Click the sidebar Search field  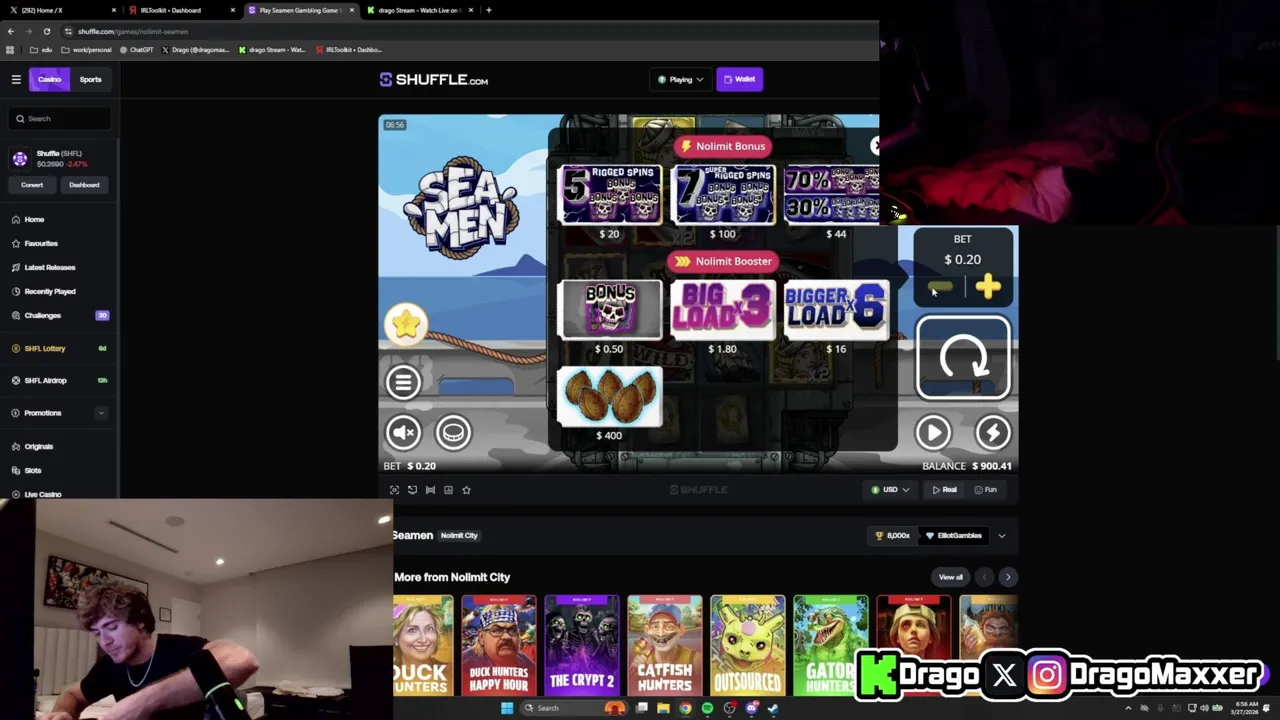click(x=60, y=118)
